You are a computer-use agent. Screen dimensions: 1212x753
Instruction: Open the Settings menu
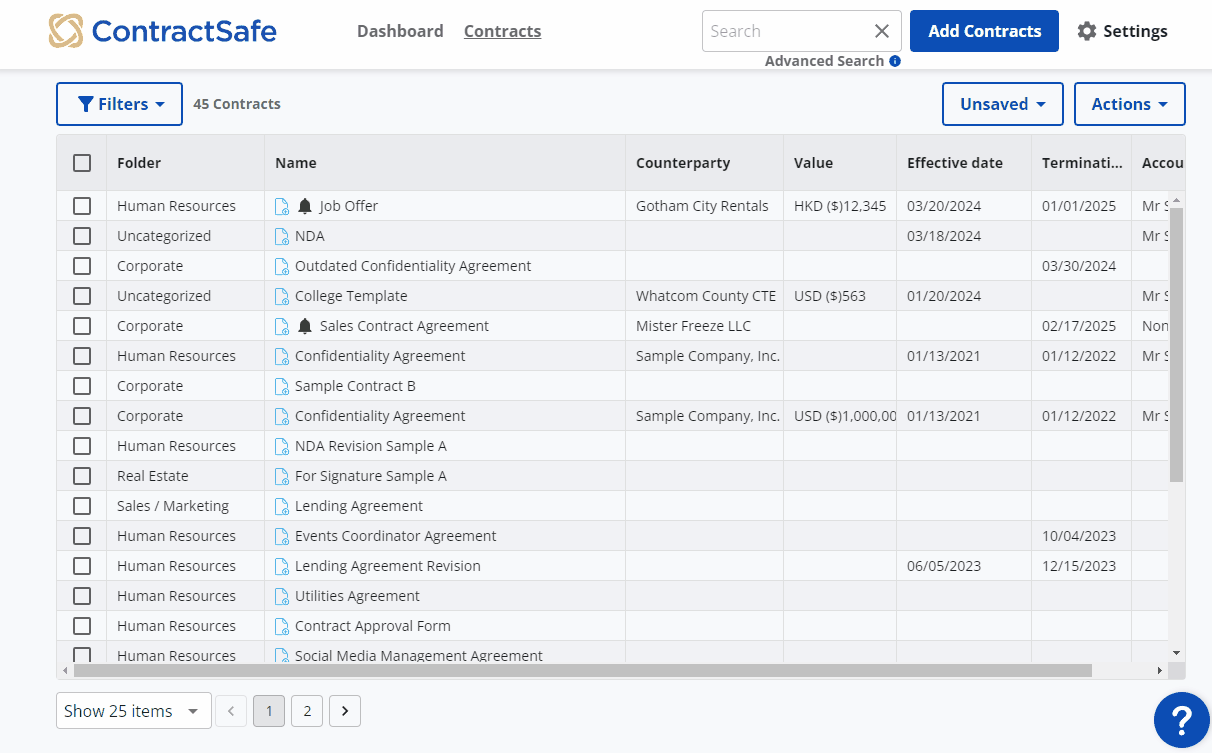1122,31
